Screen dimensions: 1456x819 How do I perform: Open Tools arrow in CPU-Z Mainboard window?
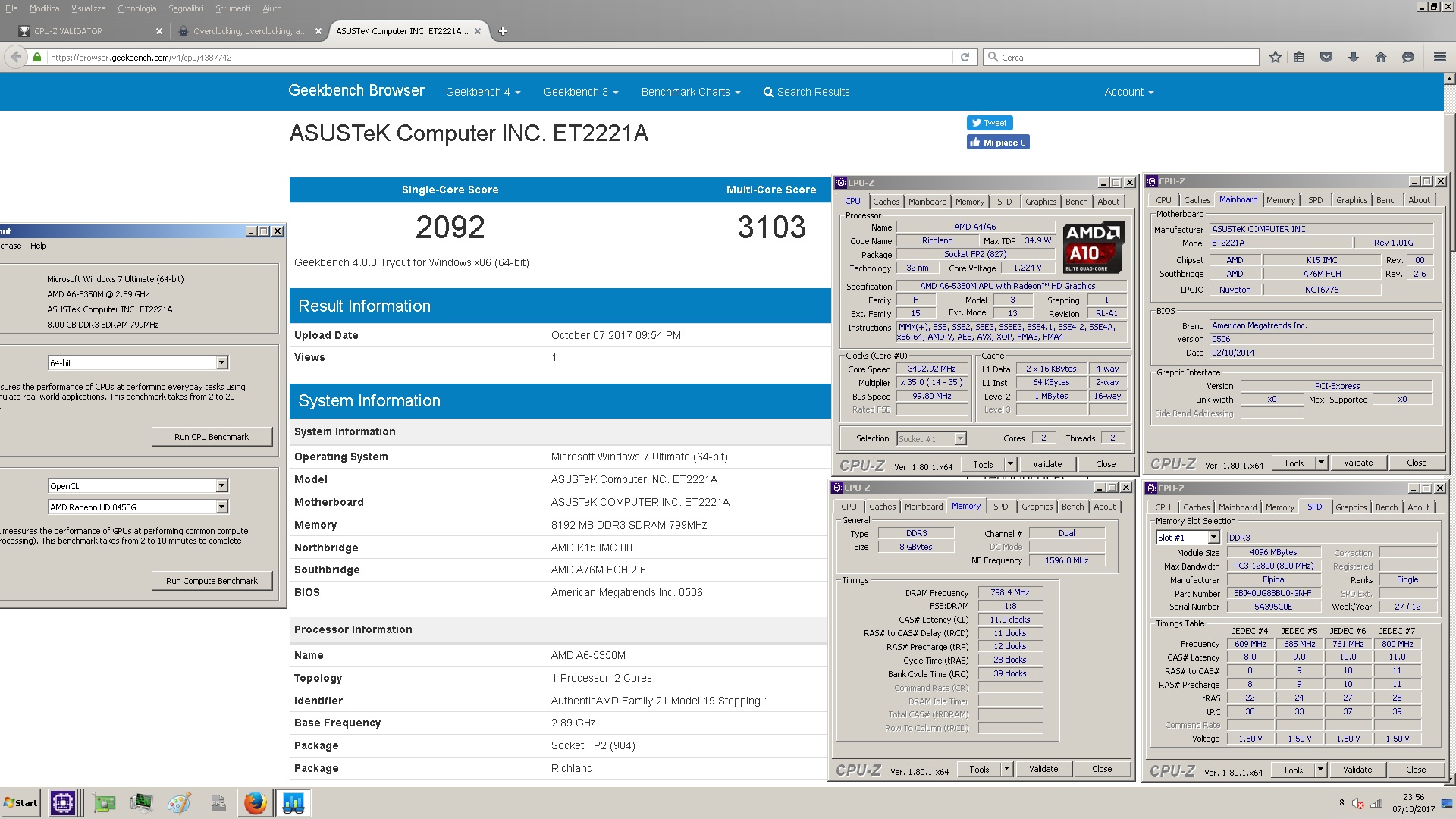[1321, 463]
